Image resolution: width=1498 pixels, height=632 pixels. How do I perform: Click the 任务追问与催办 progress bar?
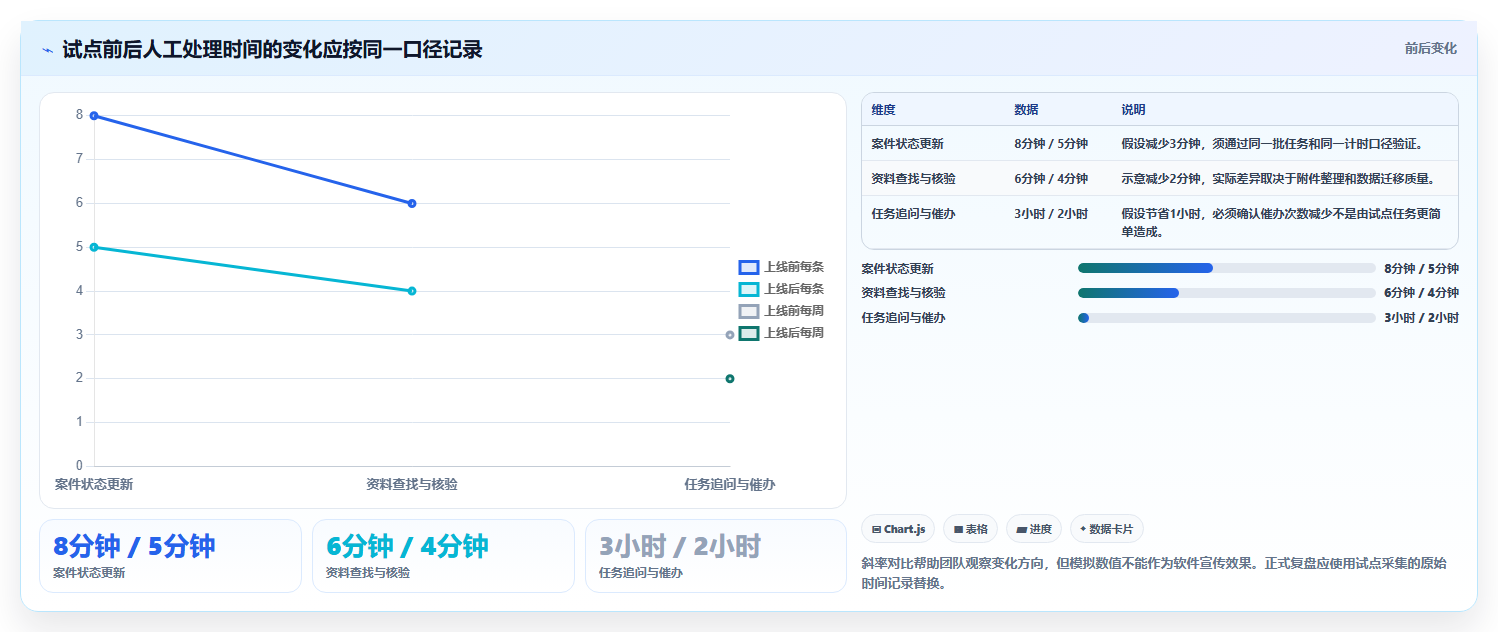[1227, 318]
